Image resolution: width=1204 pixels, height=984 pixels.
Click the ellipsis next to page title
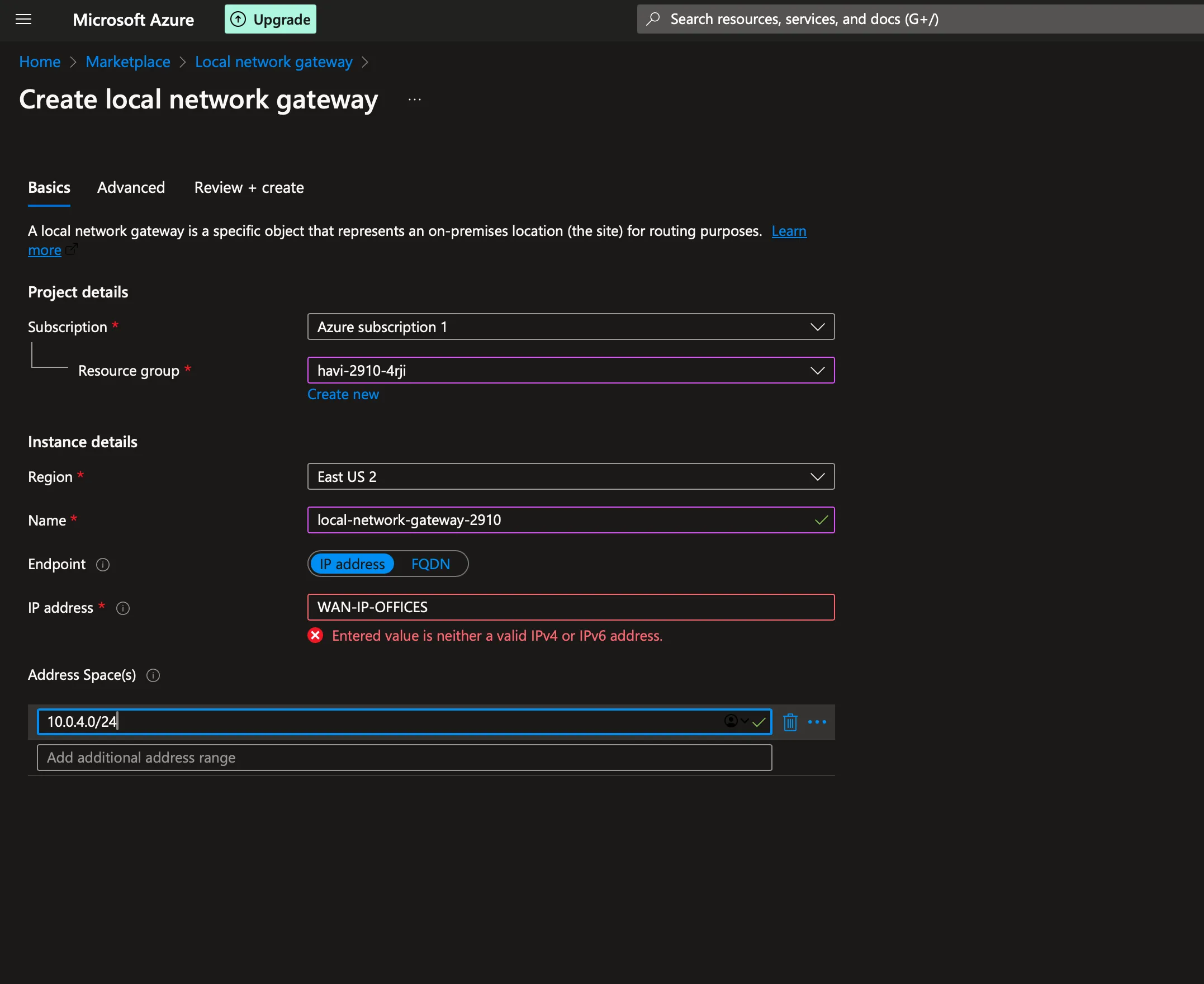tap(414, 100)
